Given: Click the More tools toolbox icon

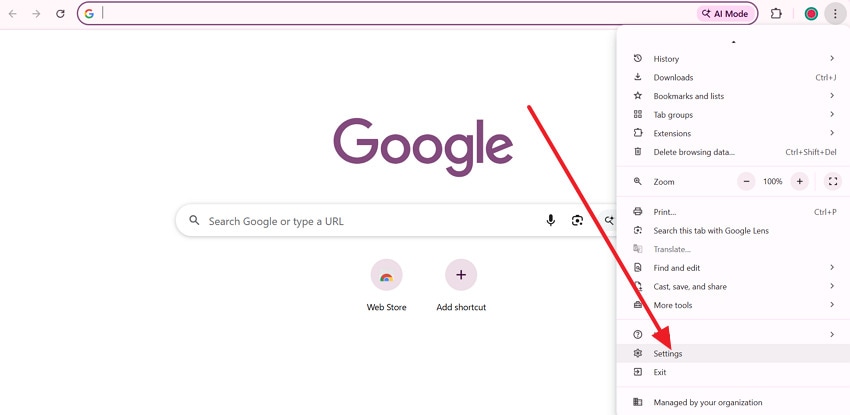Looking at the screenshot, I should point(638,305).
